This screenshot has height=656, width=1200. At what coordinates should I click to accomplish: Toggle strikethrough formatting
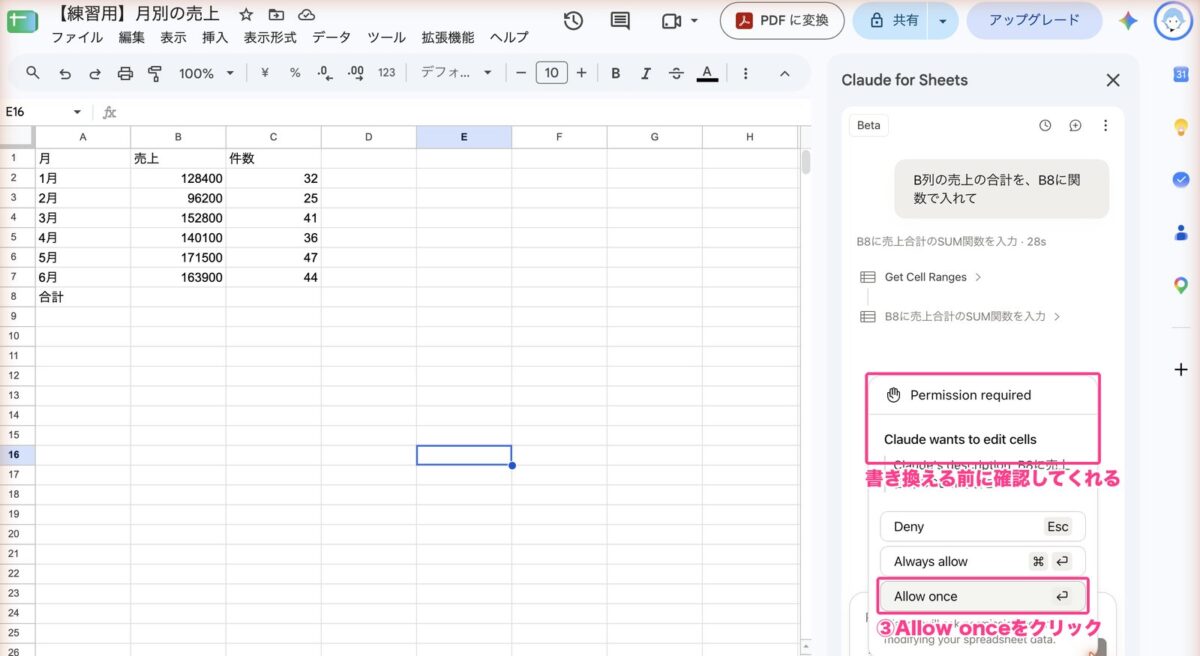click(676, 73)
